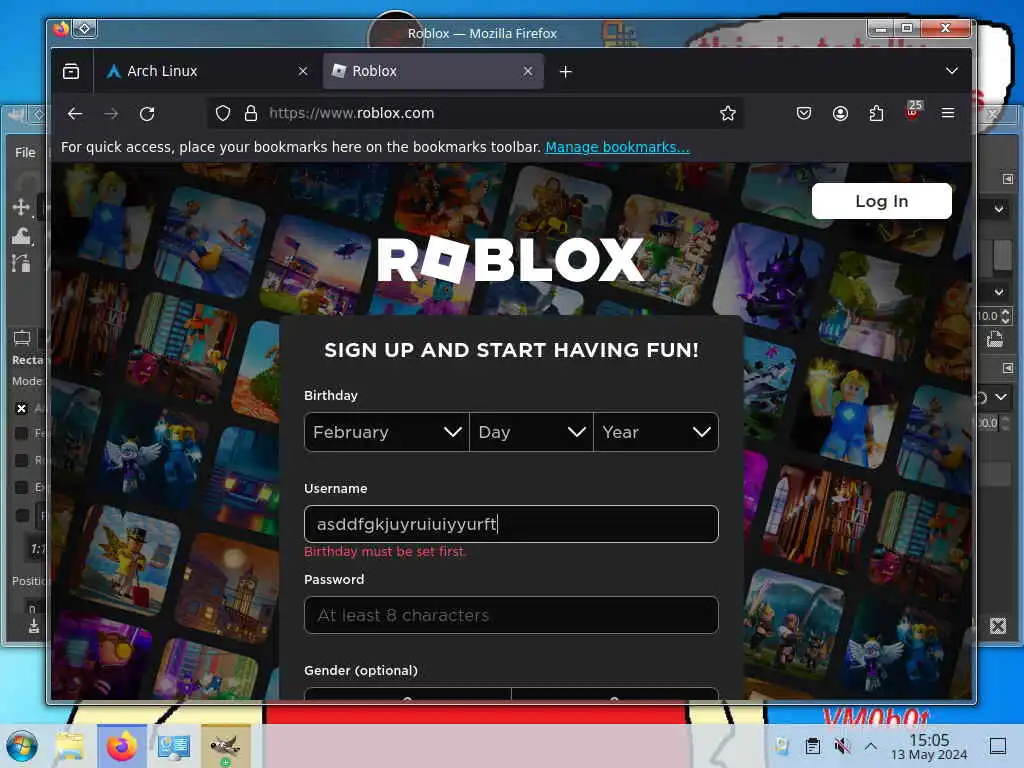
Task: Open the Birthday month dropdown showing February
Action: [387, 432]
